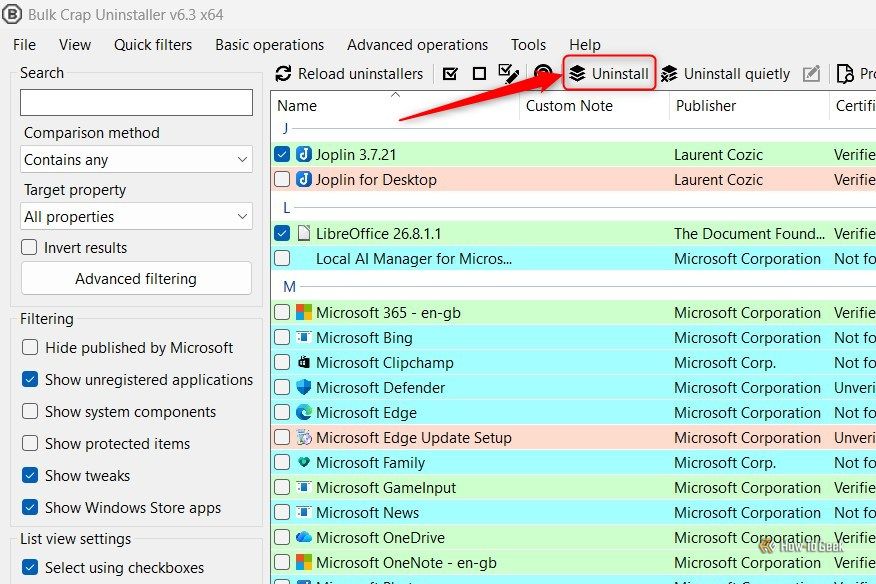Open the View menu

(75, 45)
